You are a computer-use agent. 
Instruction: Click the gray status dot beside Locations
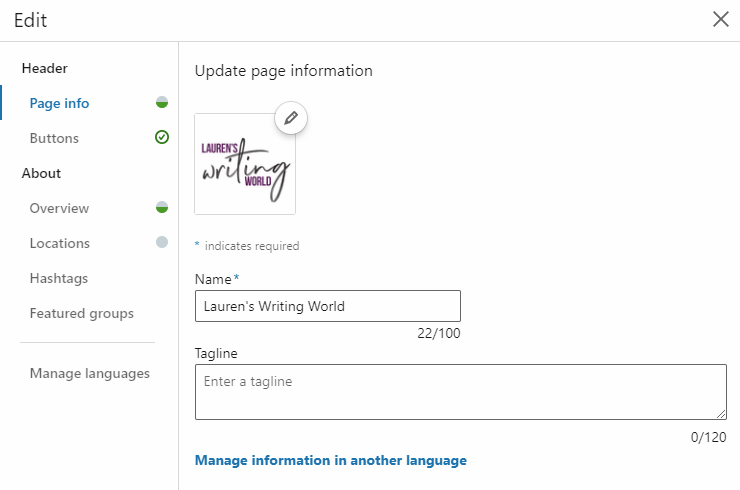pyautogui.click(x=162, y=242)
